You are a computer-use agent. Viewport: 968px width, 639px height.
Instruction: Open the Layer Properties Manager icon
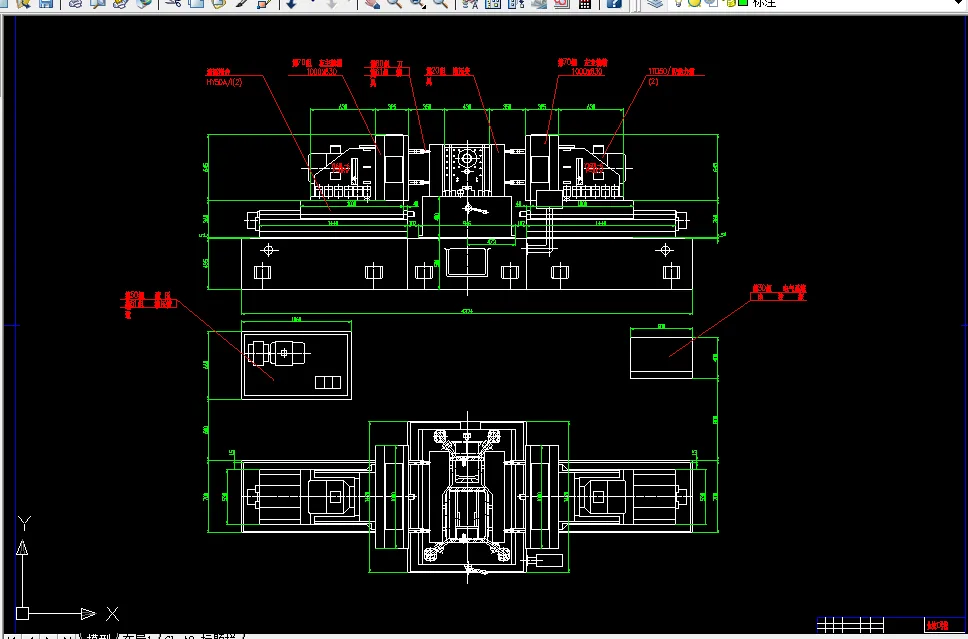[x=655, y=4]
